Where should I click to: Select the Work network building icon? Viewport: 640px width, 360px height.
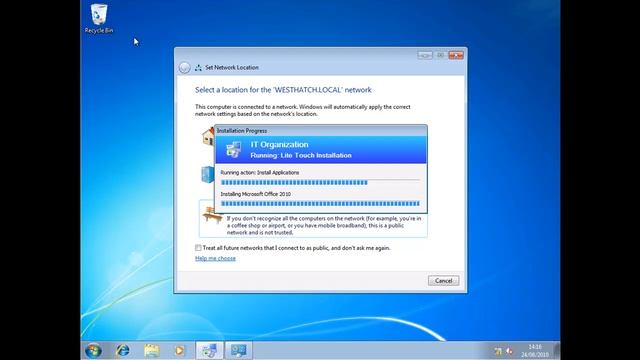coord(207,174)
